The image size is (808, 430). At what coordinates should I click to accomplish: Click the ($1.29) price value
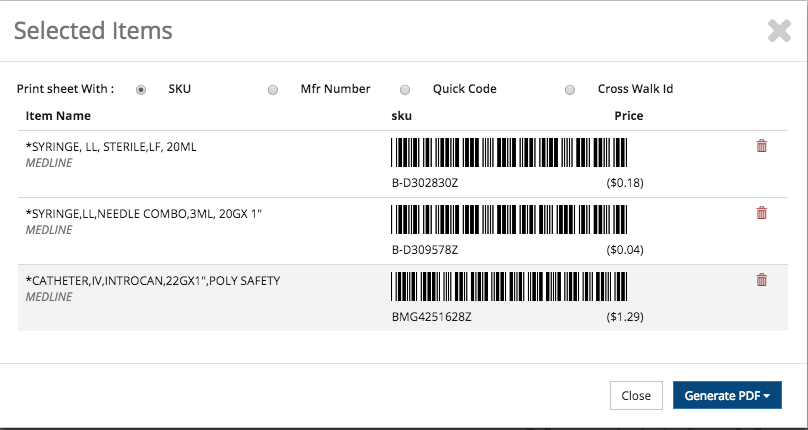point(625,317)
